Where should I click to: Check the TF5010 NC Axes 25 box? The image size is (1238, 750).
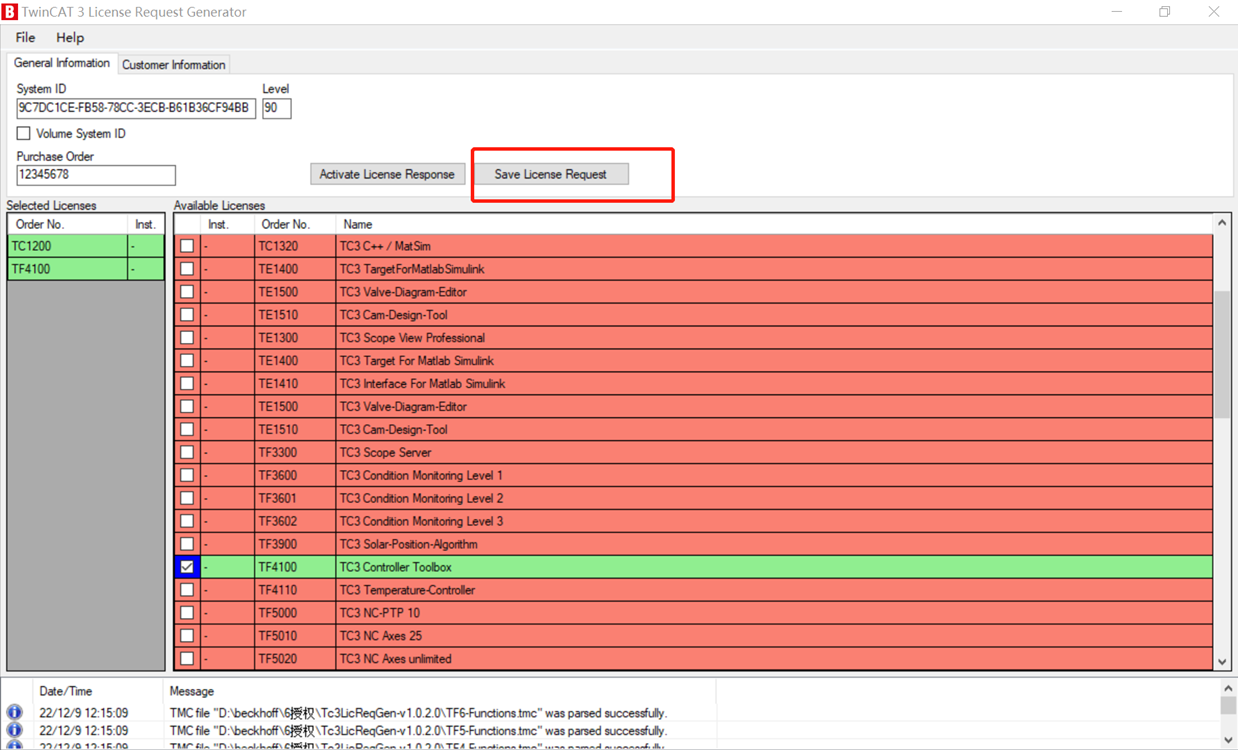click(x=187, y=636)
